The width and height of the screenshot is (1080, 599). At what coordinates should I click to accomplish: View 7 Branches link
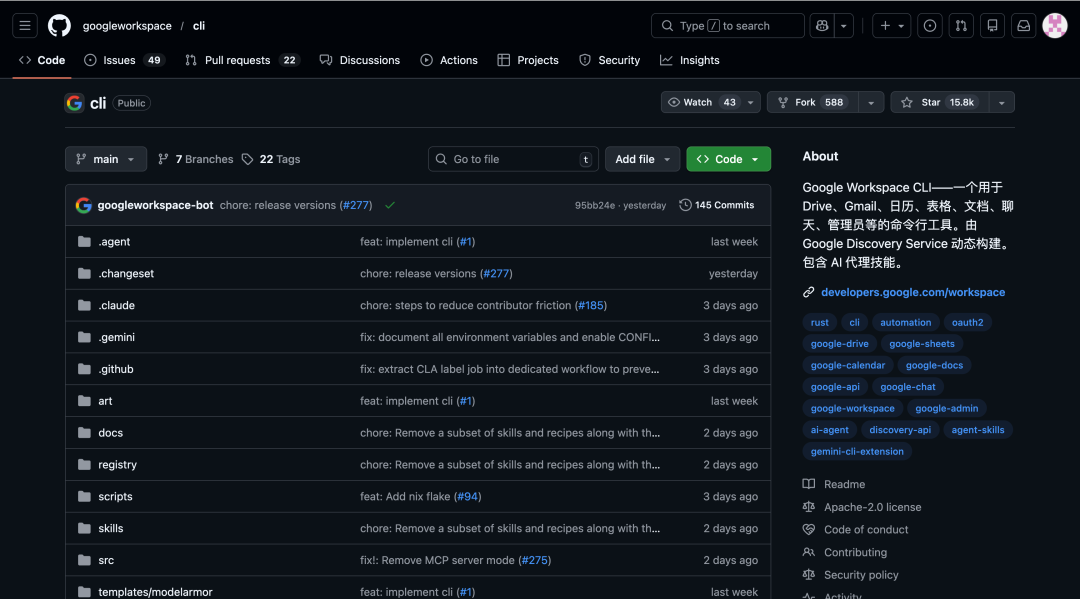click(196, 159)
